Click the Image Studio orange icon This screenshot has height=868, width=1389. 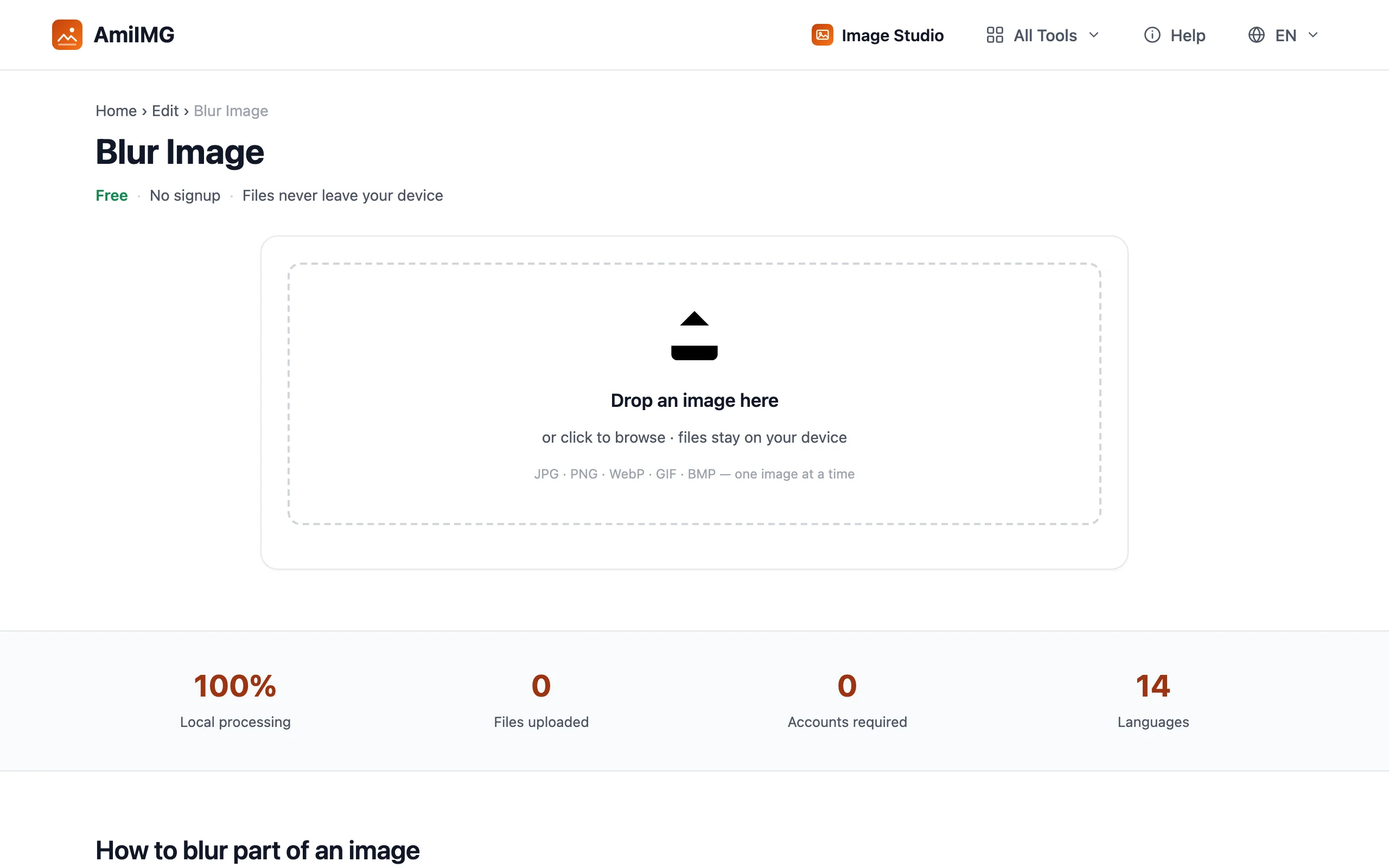tap(822, 34)
